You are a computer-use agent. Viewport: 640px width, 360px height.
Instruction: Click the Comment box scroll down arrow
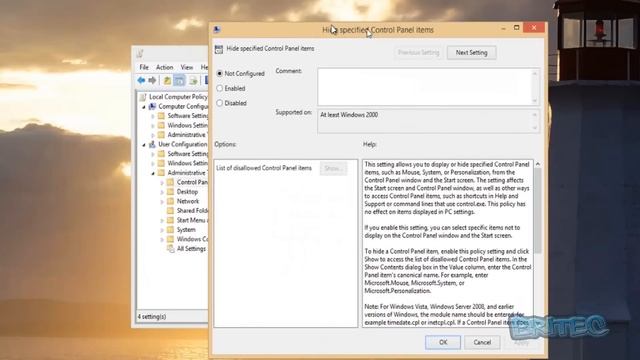pos(534,100)
